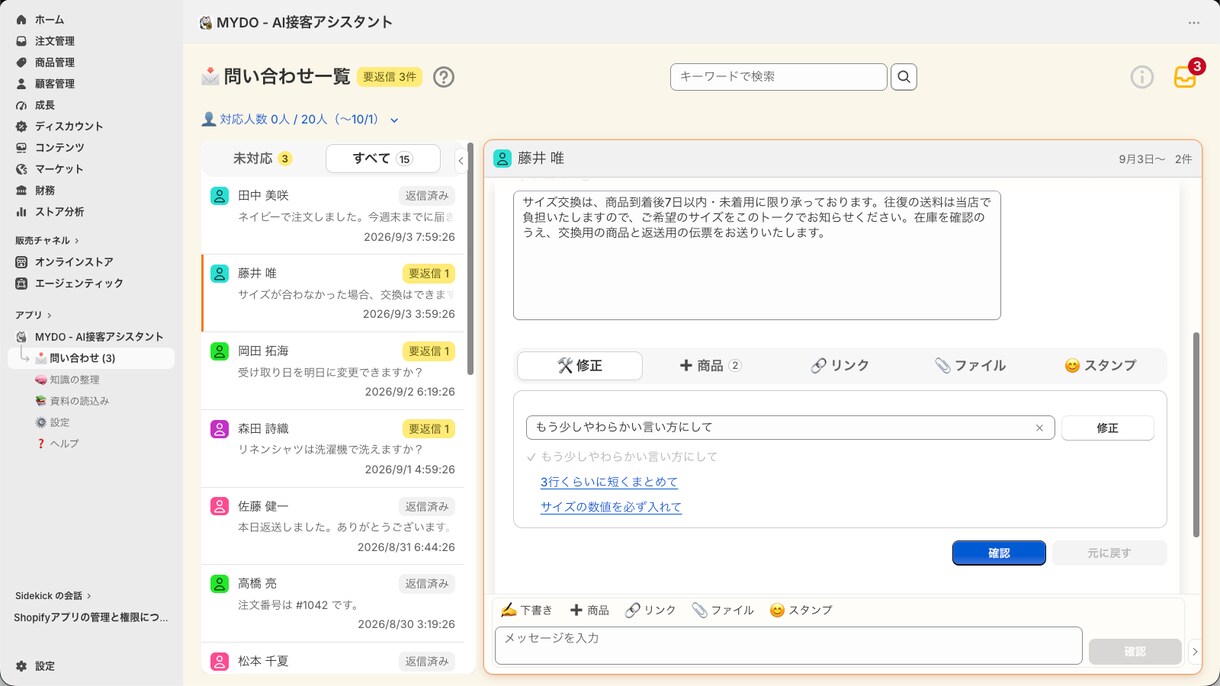Open 設定 gear at sidebar bottom
Viewport: 1220px width, 686px height.
click(x=22, y=666)
